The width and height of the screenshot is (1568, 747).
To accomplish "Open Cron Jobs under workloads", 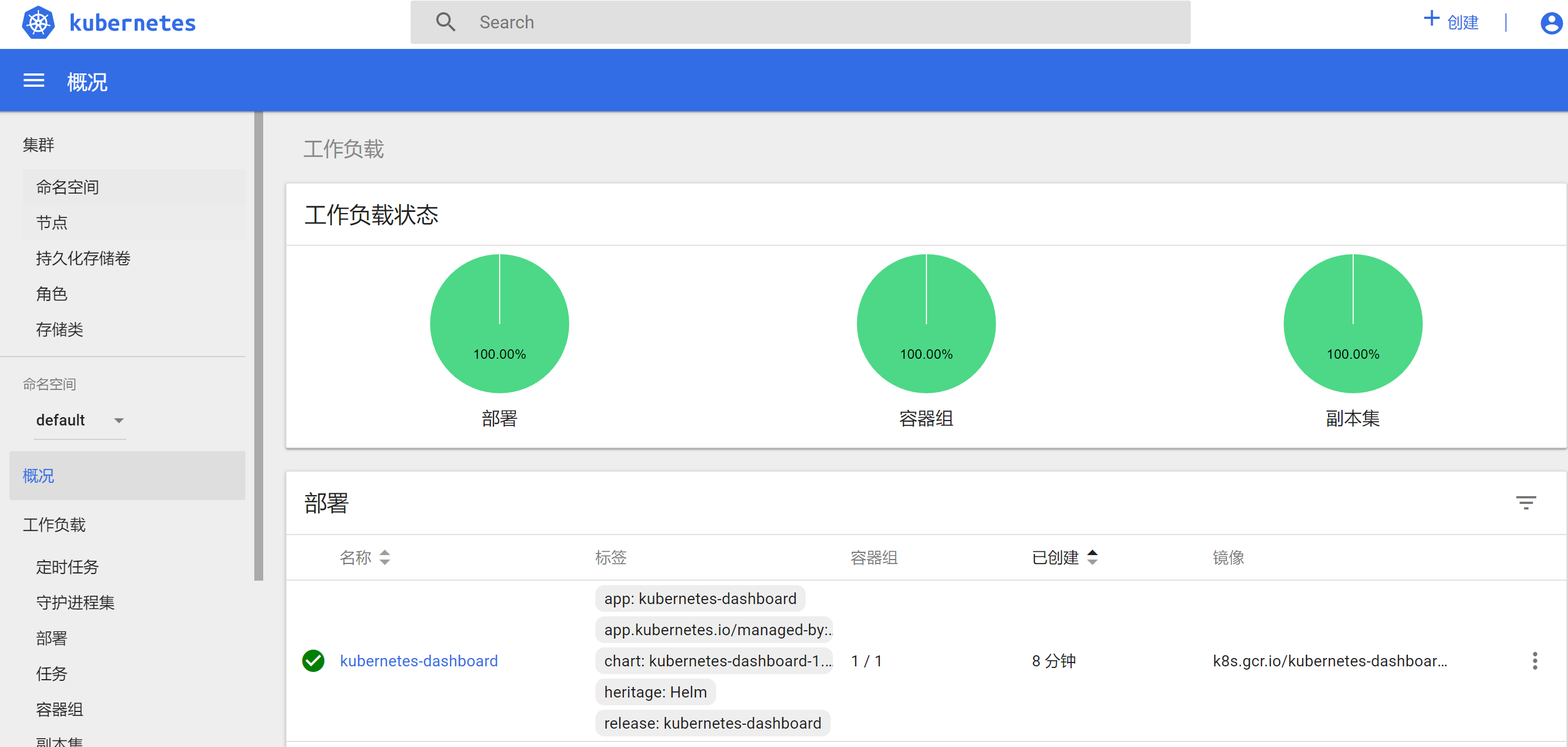I will click(x=67, y=567).
